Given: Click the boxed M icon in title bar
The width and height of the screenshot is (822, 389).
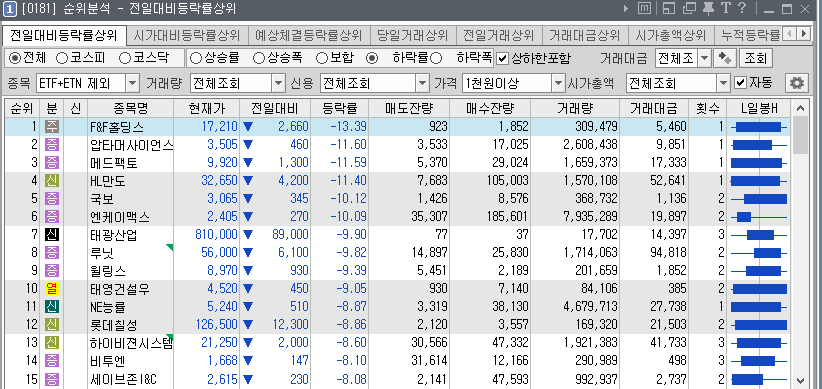Looking at the screenshot, I should pos(644,8).
